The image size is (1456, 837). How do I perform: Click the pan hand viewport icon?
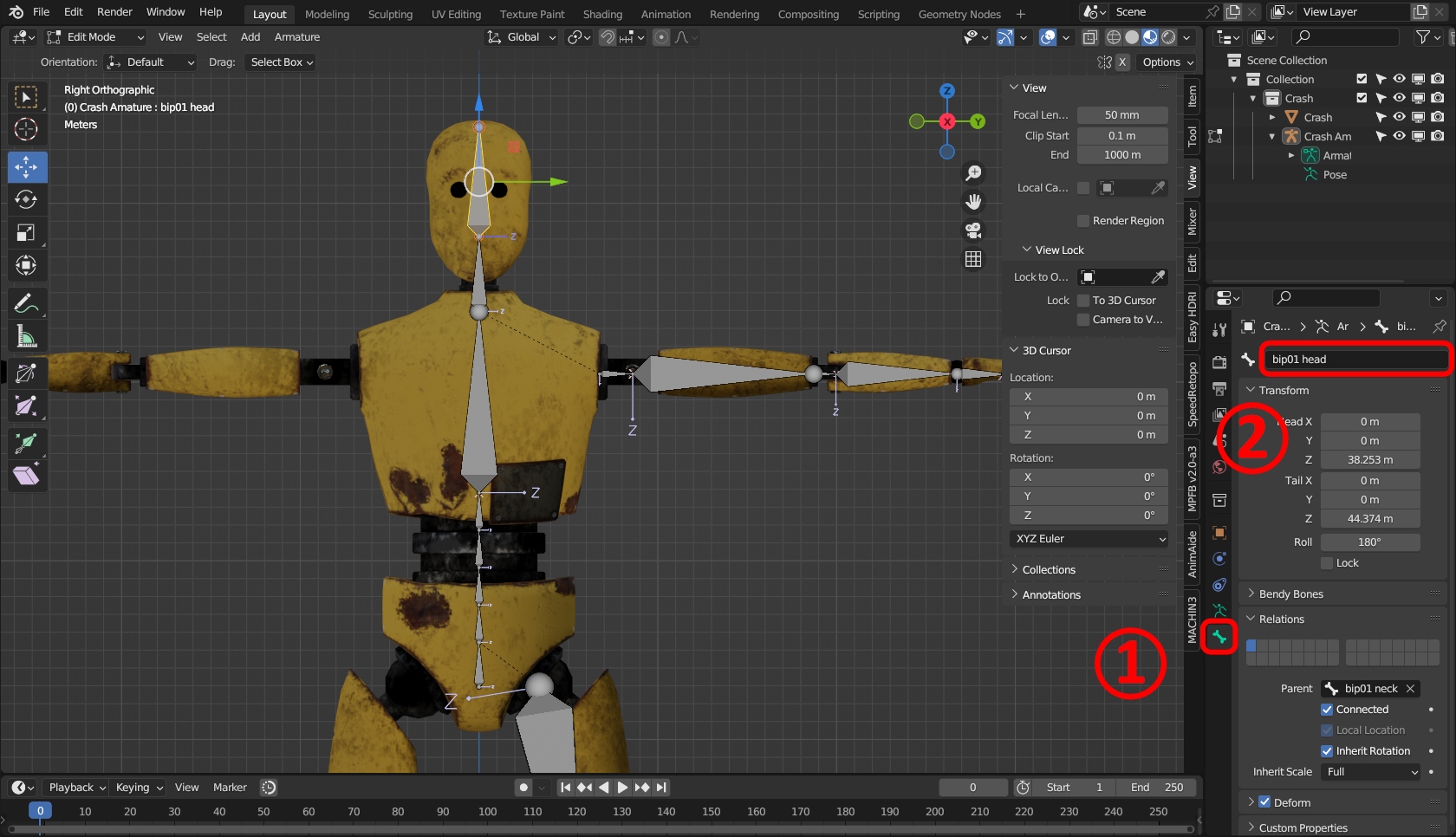pyautogui.click(x=973, y=202)
